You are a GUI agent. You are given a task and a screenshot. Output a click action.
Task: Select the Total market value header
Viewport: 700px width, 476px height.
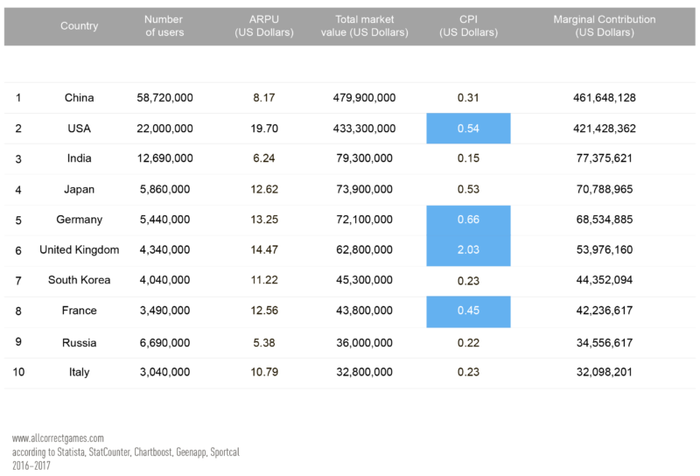(x=364, y=26)
